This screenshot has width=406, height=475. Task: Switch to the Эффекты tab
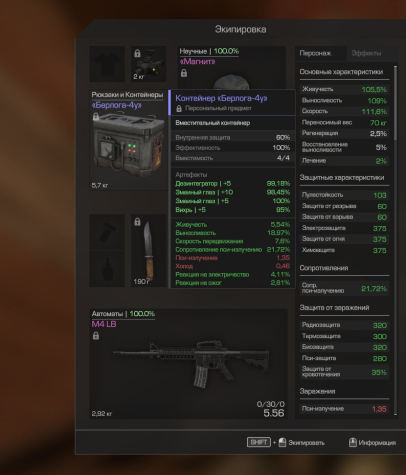pos(366,53)
